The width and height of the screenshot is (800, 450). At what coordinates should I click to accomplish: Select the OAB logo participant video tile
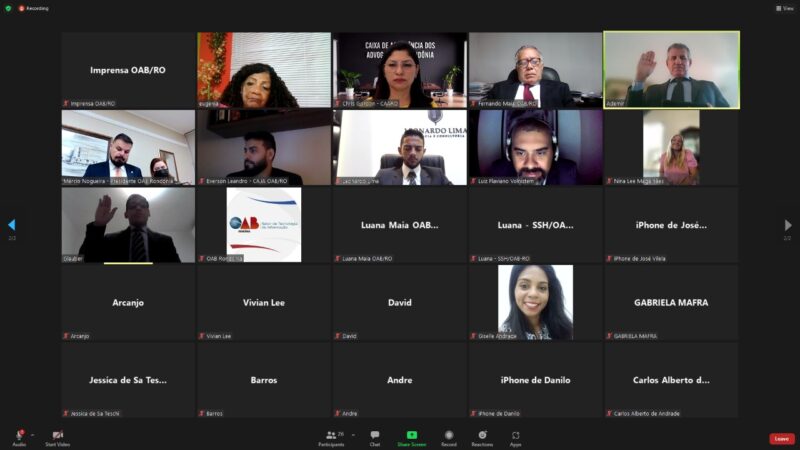point(264,225)
